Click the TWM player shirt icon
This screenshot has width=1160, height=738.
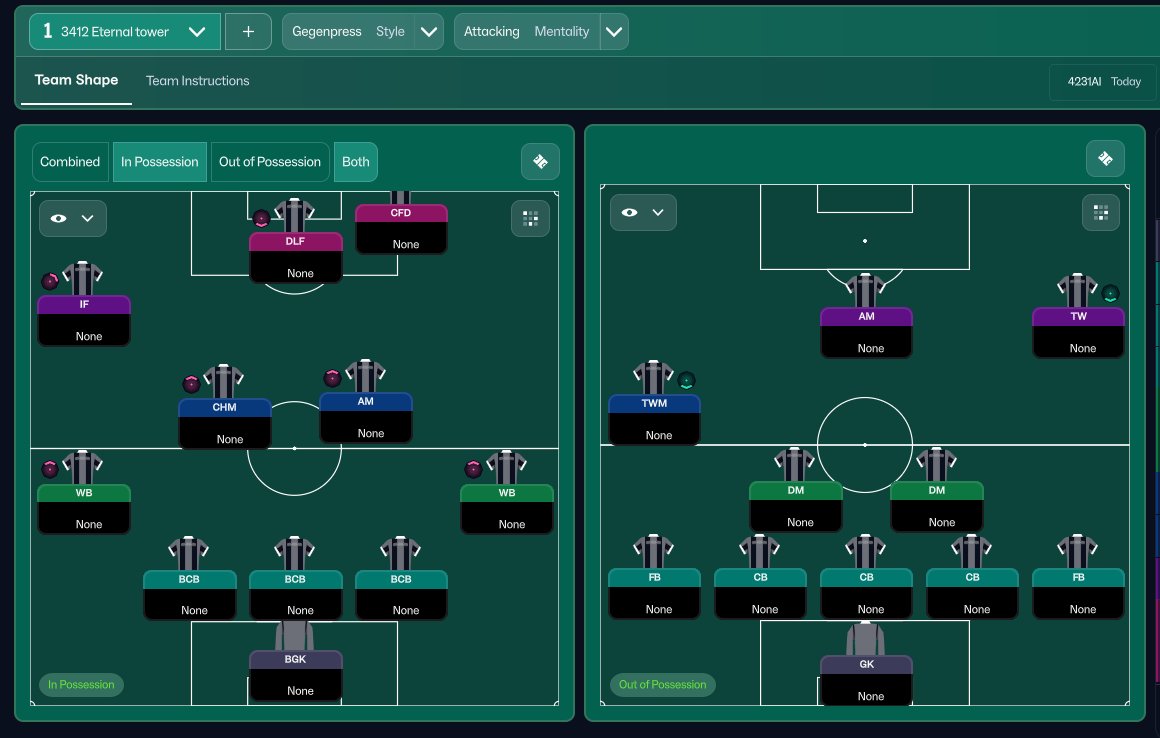coord(653,378)
